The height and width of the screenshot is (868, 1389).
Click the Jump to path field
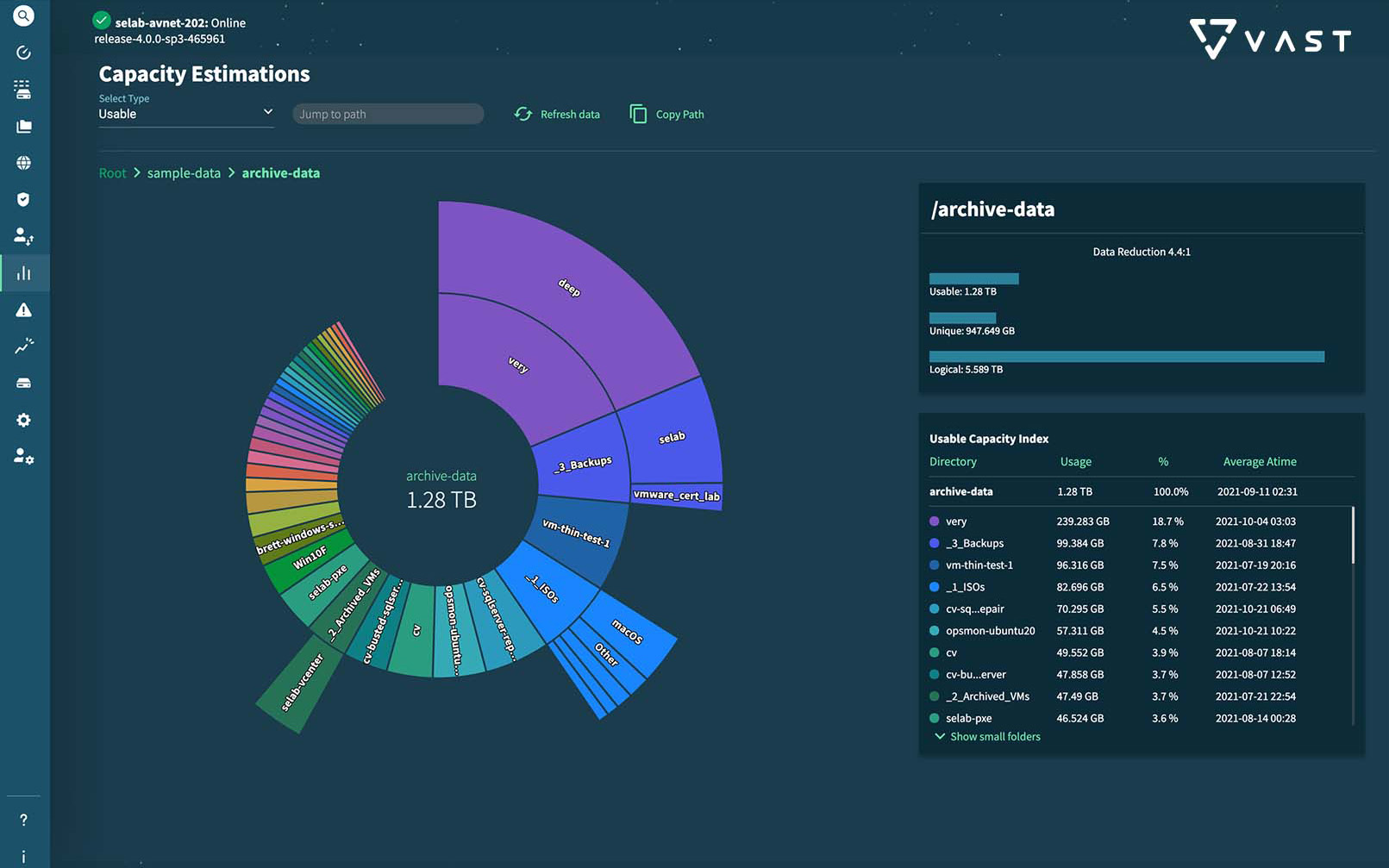(388, 114)
